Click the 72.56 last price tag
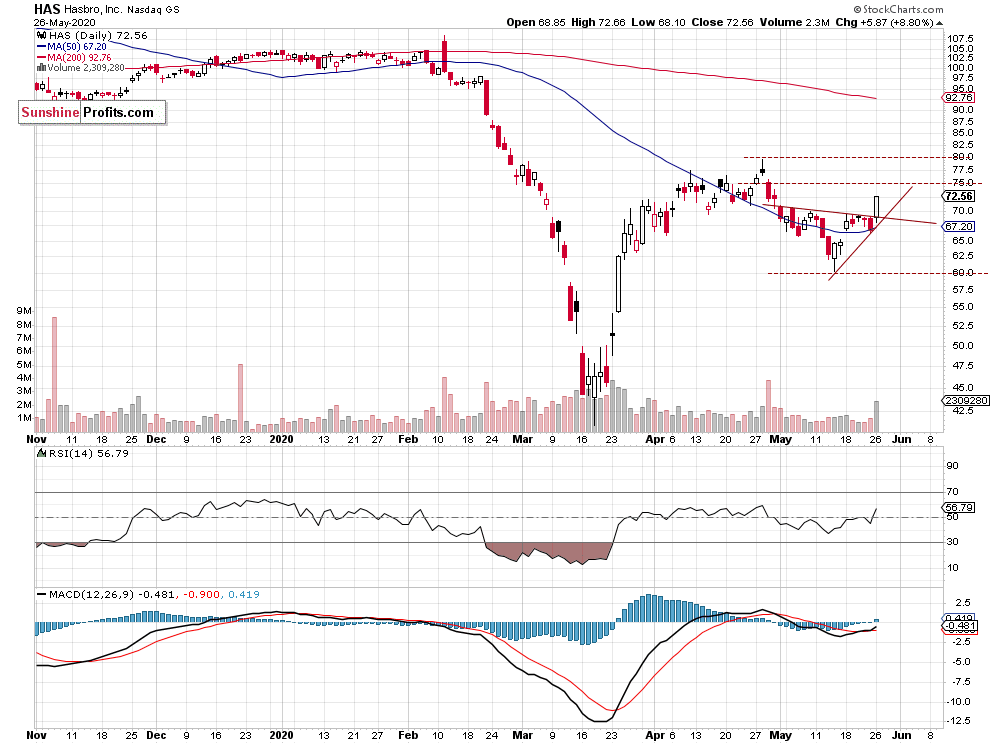Screen dimensions: 990x744 958,196
